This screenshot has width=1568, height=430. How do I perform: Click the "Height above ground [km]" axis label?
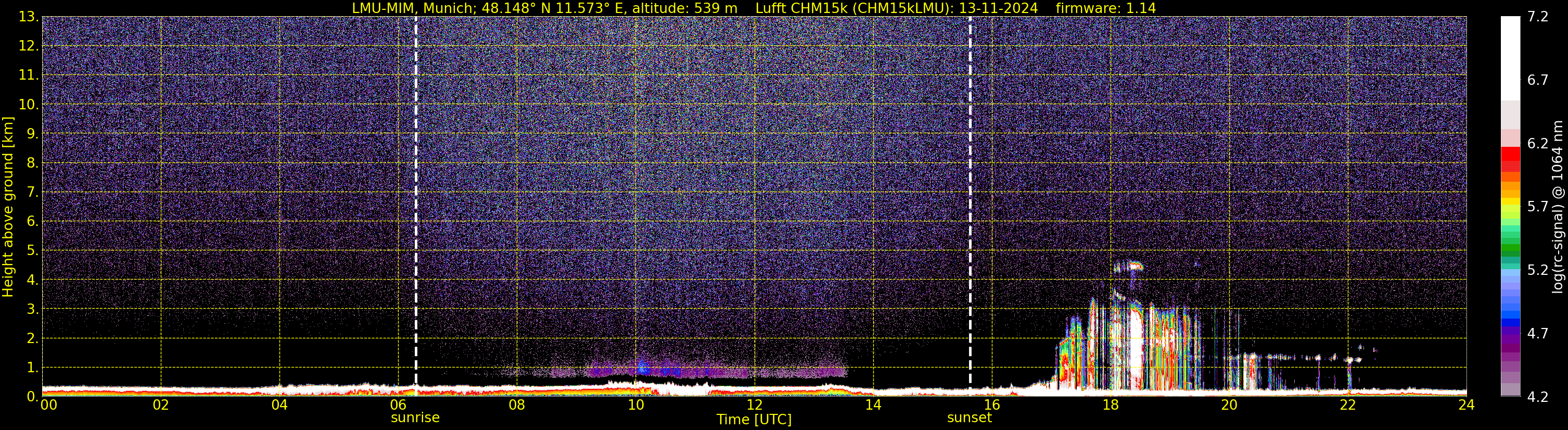pyautogui.click(x=8, y=207)
